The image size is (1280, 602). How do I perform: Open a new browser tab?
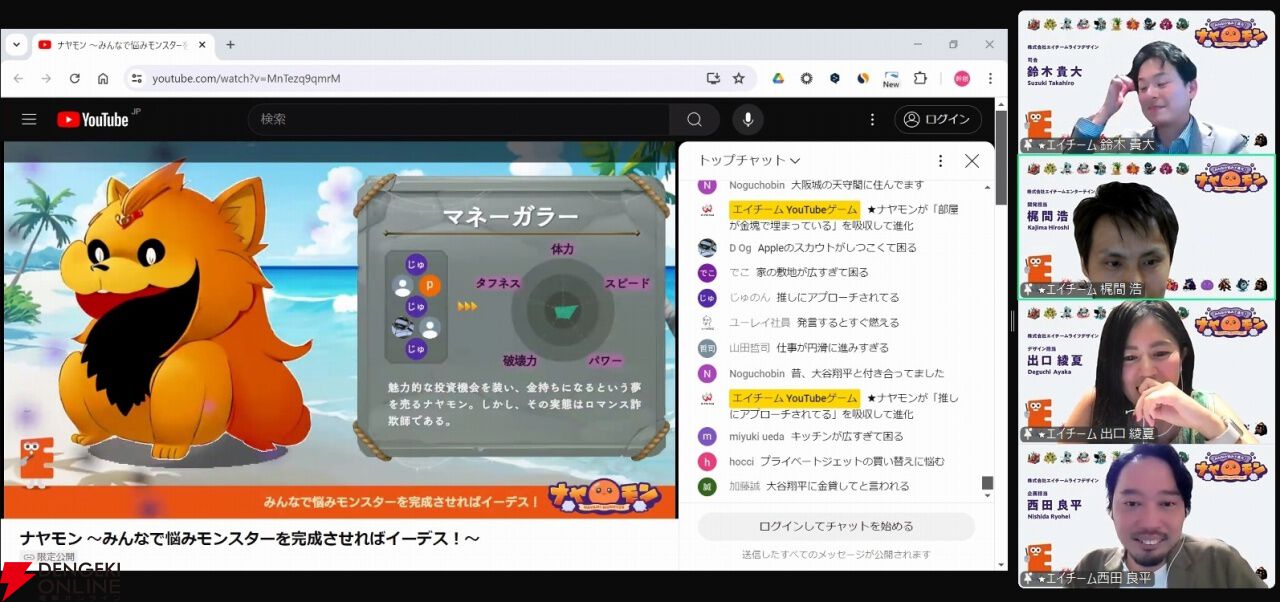click(x=230, y=45)
